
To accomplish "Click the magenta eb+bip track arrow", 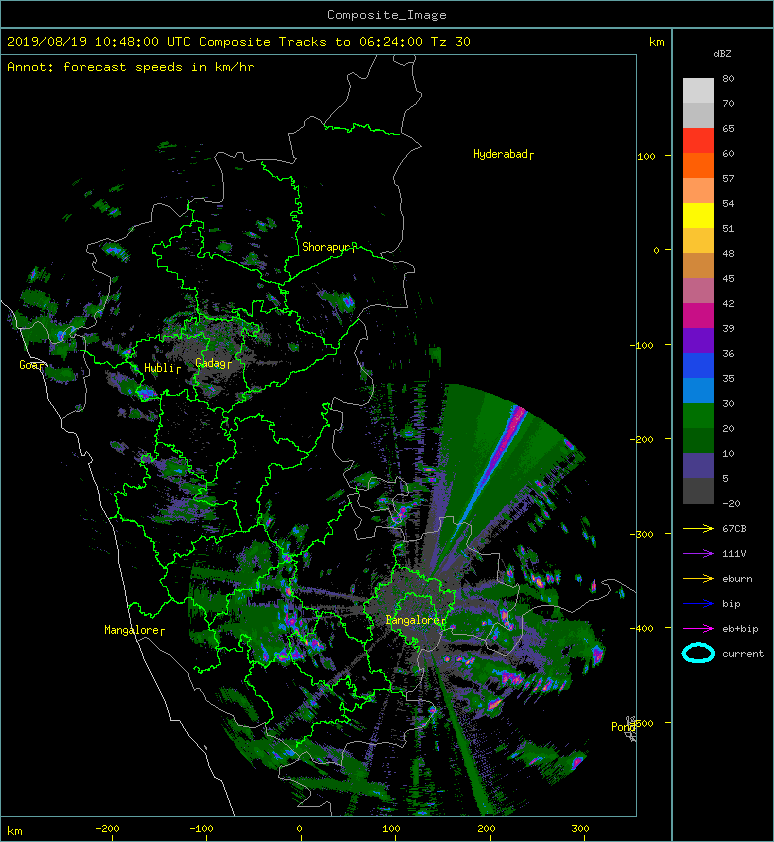I will coord(698,629).
